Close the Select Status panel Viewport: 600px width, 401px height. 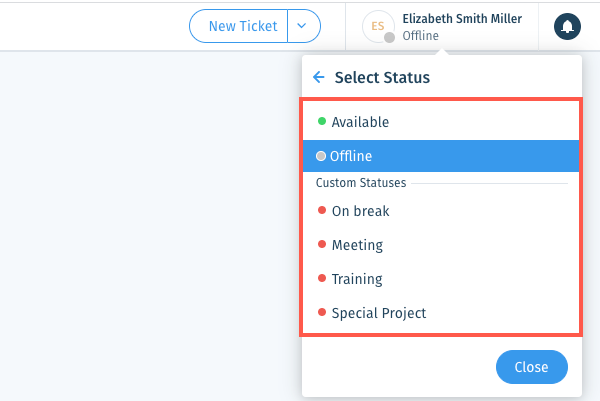point(532,367)
